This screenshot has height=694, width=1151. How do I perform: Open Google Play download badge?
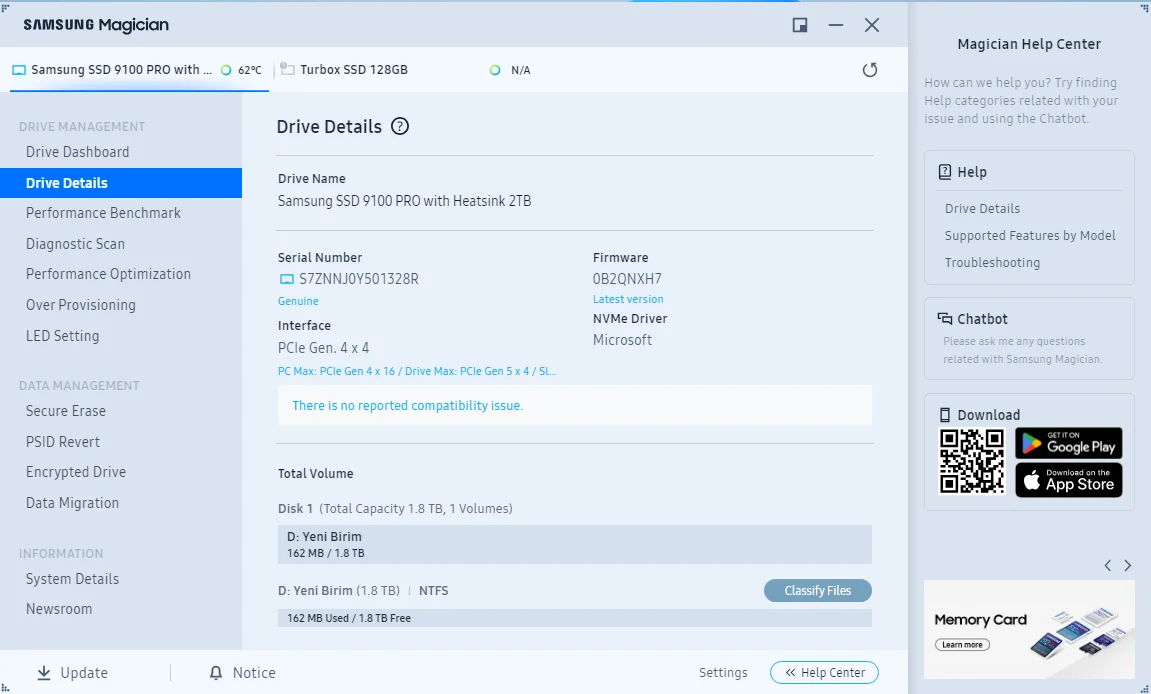pyautogui.click(x=1068, y=443)
